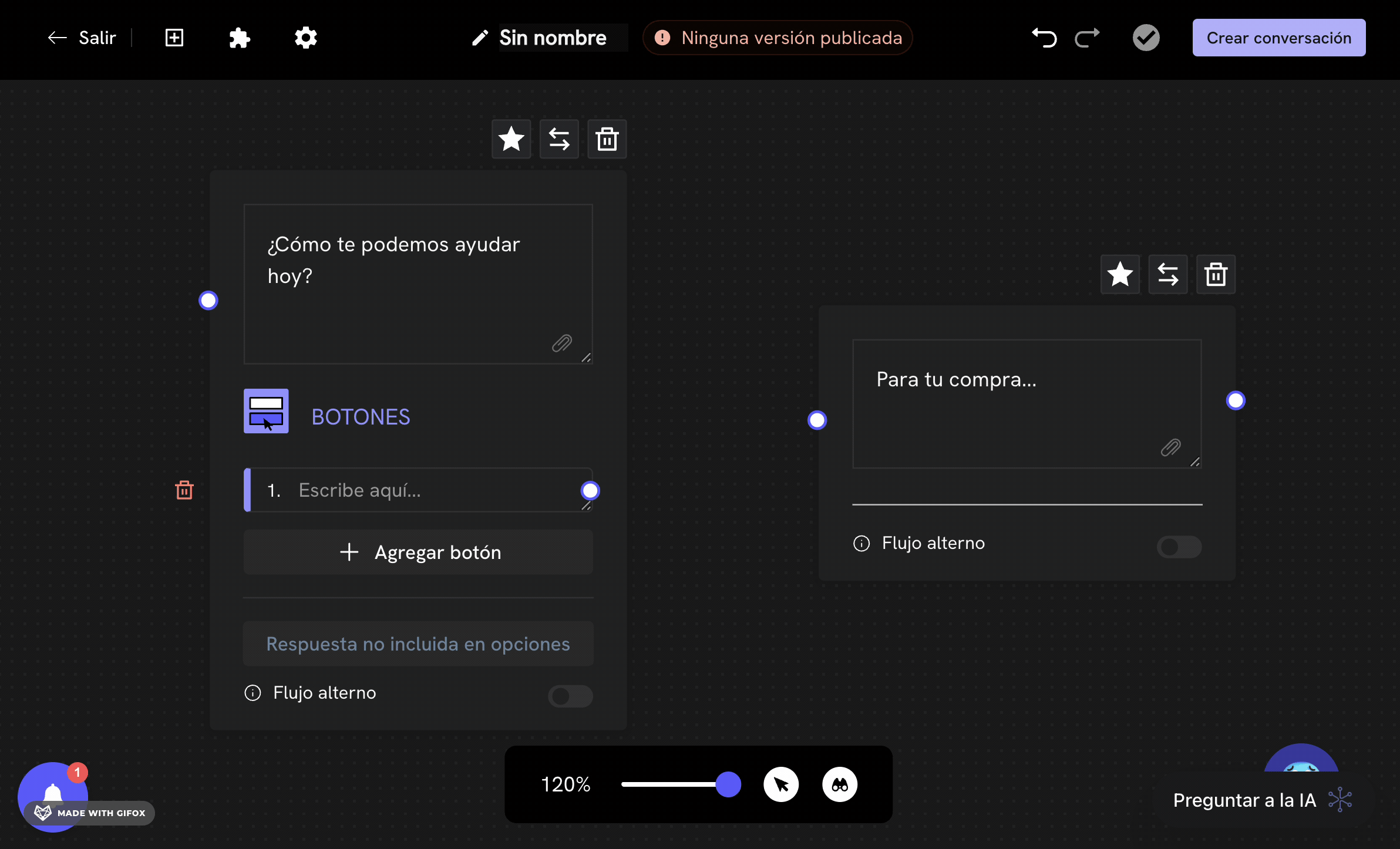The image size is (1400, 849).
Task: Adjust the 120% zoom slider
Action: pyautogui.click(x=728, y=784)
